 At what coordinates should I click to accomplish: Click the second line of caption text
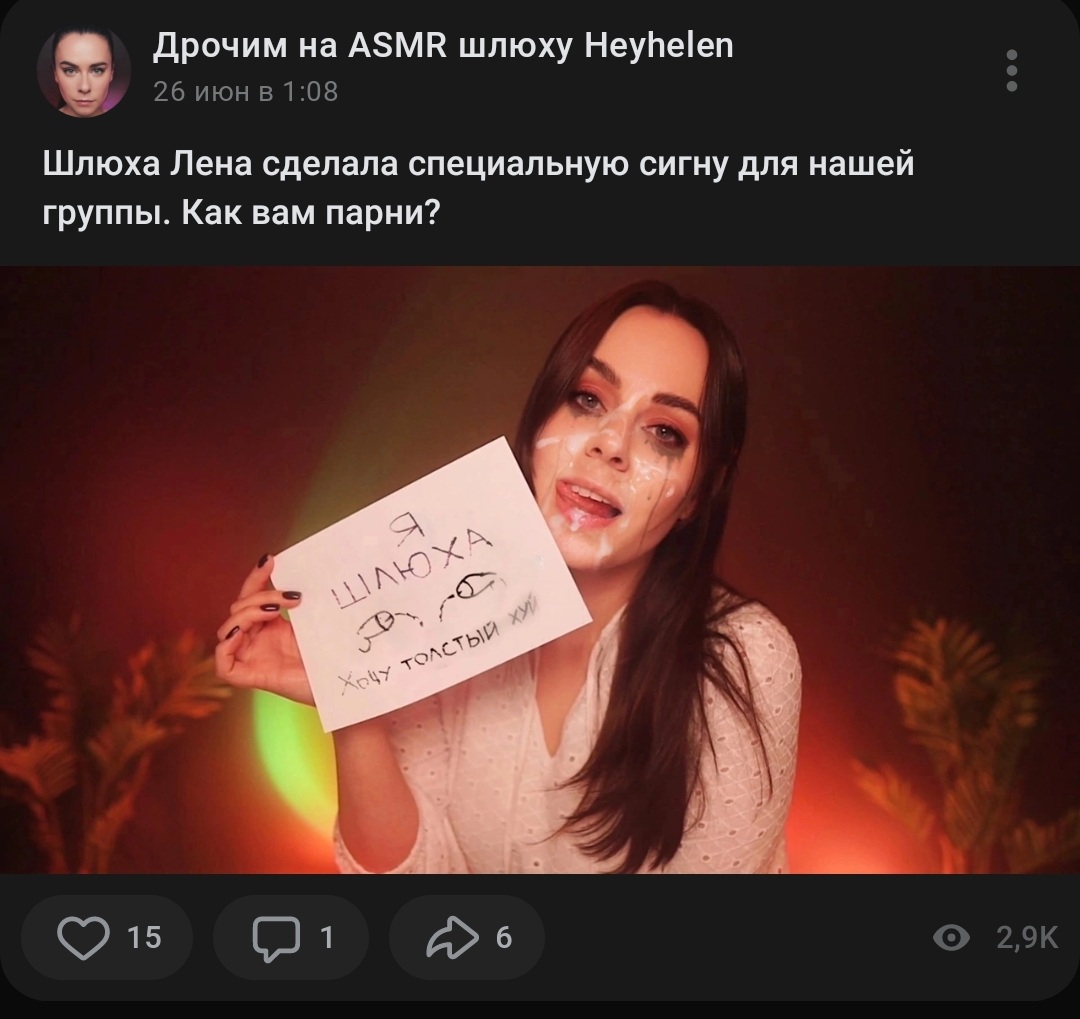(x=241, y=213)
